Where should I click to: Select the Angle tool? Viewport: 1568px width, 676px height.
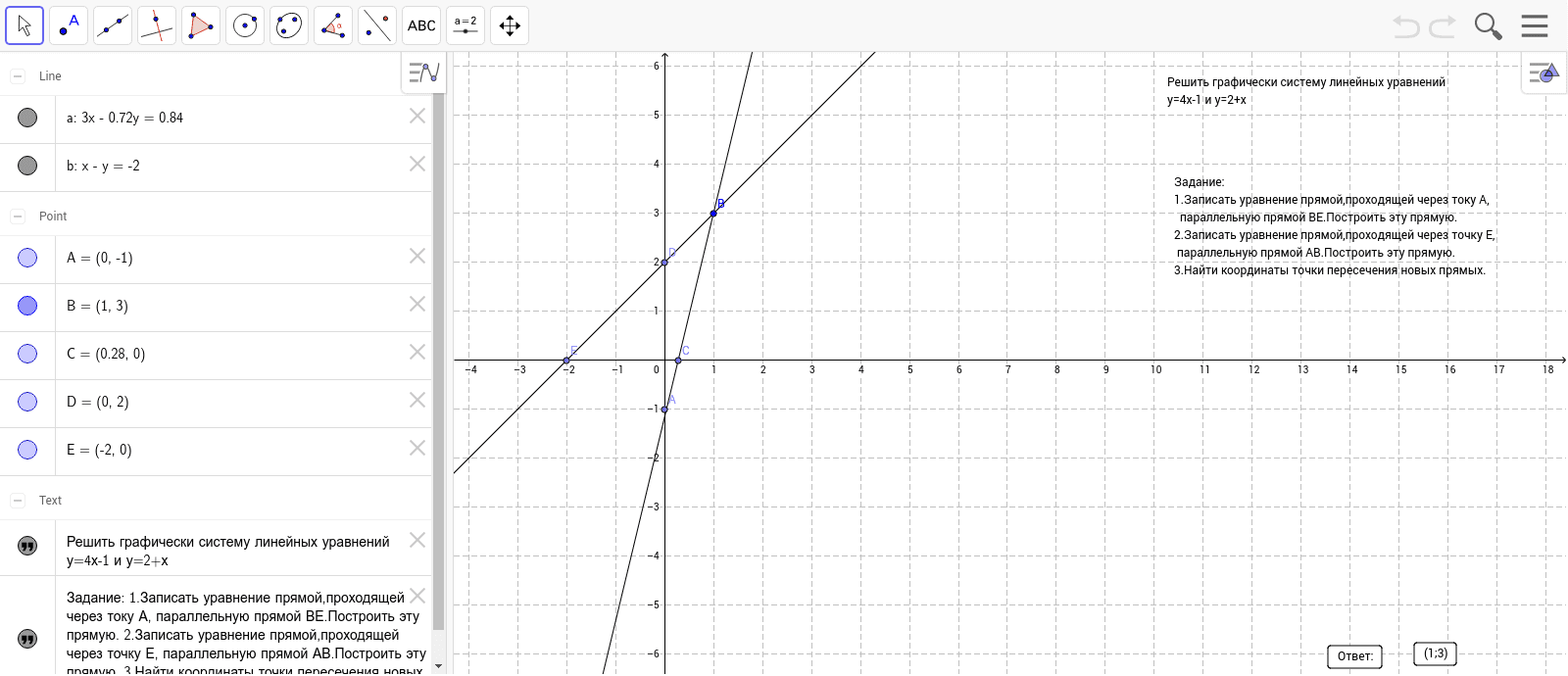tap(333, 25)
